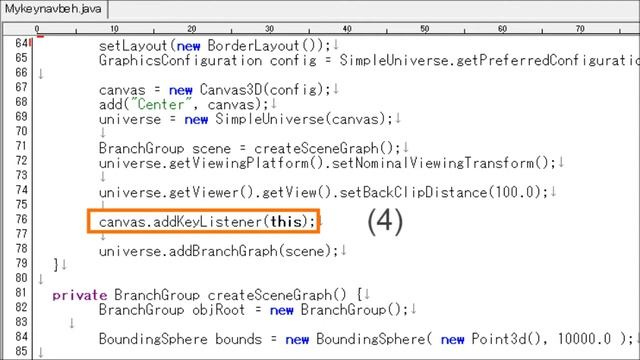
Task: Click the closing brace on line 79
Action: (56, 264)
